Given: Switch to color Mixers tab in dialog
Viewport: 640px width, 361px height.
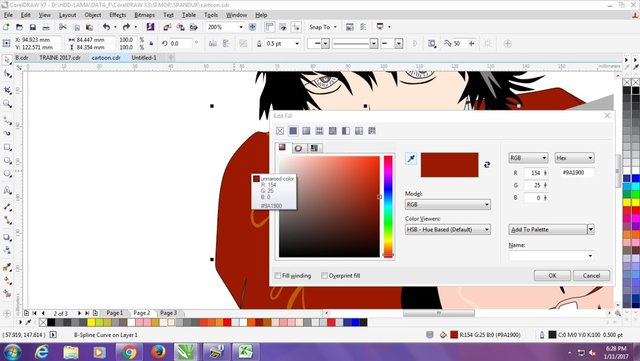Looking at the screenshot, I should point(298,148).
